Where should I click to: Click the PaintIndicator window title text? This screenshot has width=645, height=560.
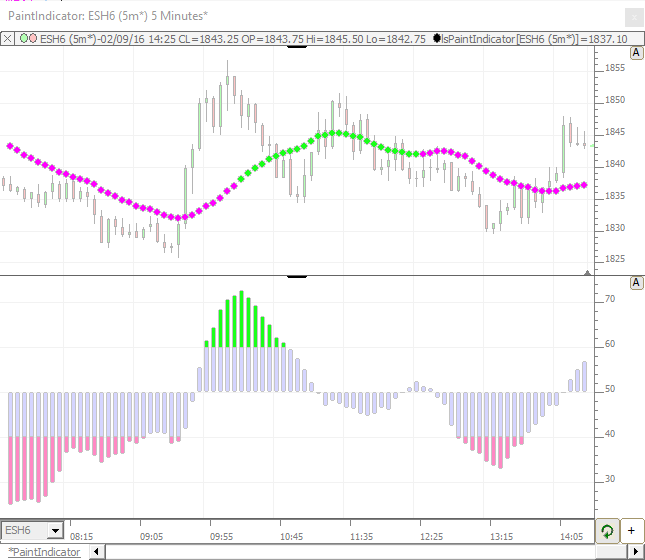click(x=108, y=16)
